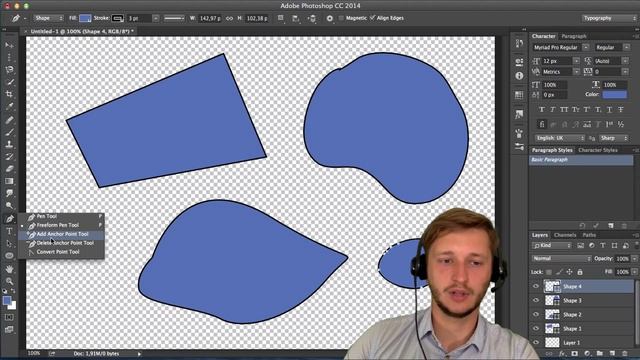
Task: Select the Move tool in toolbar
Action: tap(9, 45)
